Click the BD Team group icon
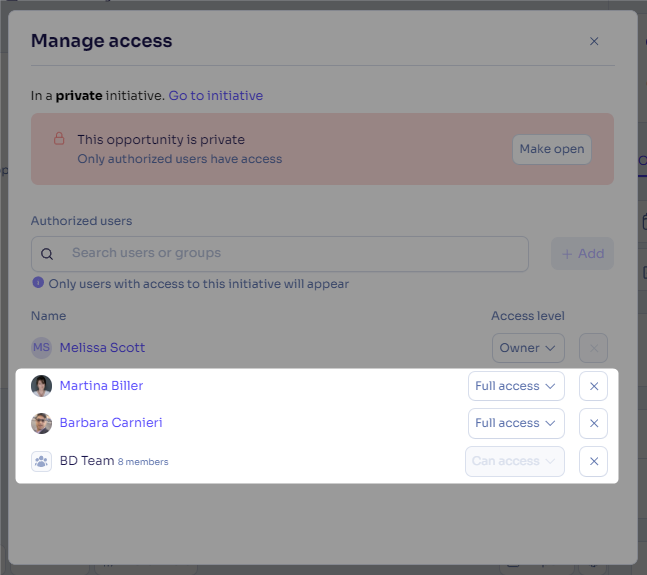Viewport: 647px width, 575px height. pos(41,461)
